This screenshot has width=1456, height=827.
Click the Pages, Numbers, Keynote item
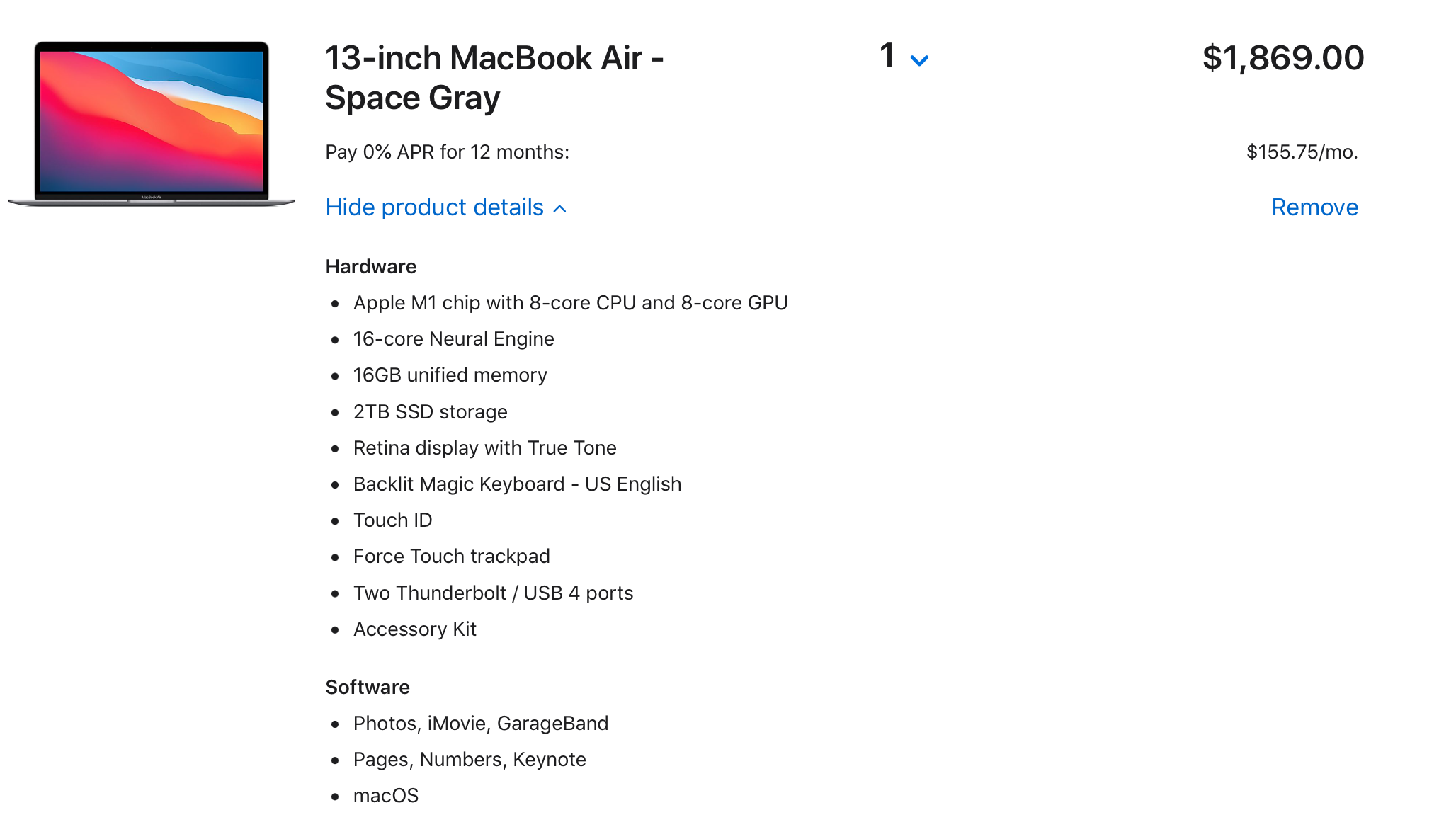click(x=470, y=760)
